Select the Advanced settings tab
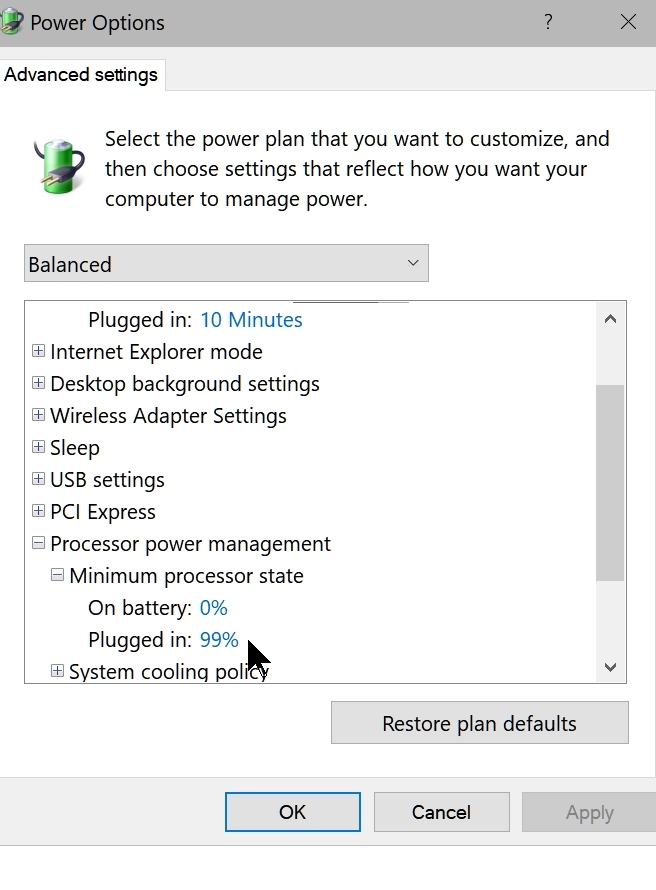The width and height of the screenshot is (656, 890). [x=81, y=74]
